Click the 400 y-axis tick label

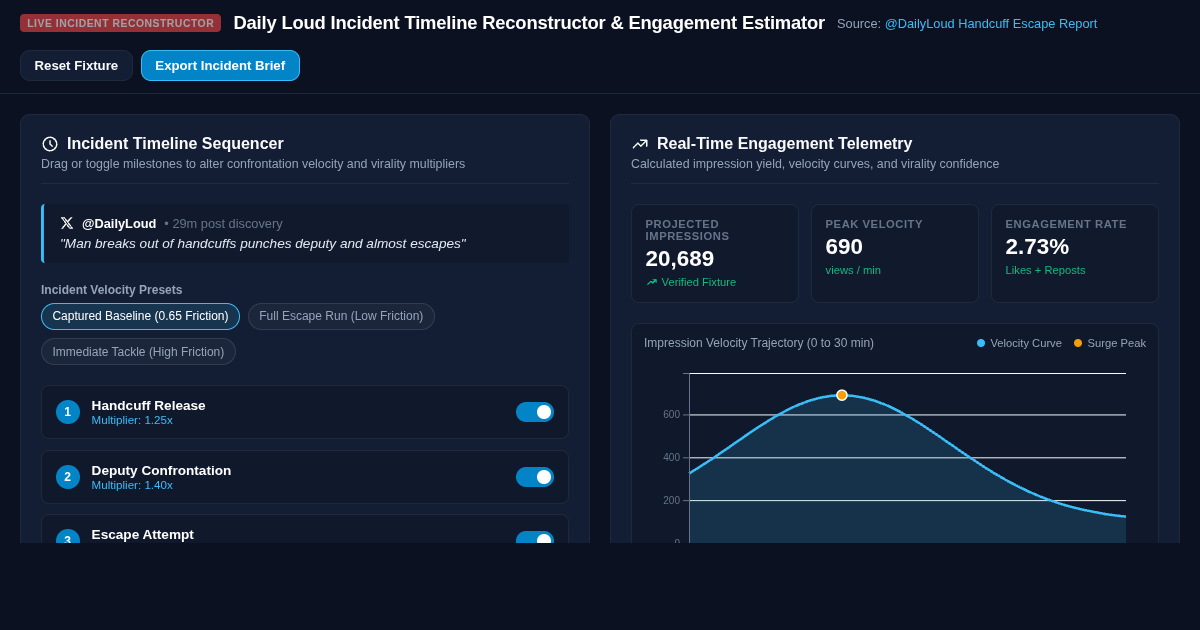pos(671,457)
